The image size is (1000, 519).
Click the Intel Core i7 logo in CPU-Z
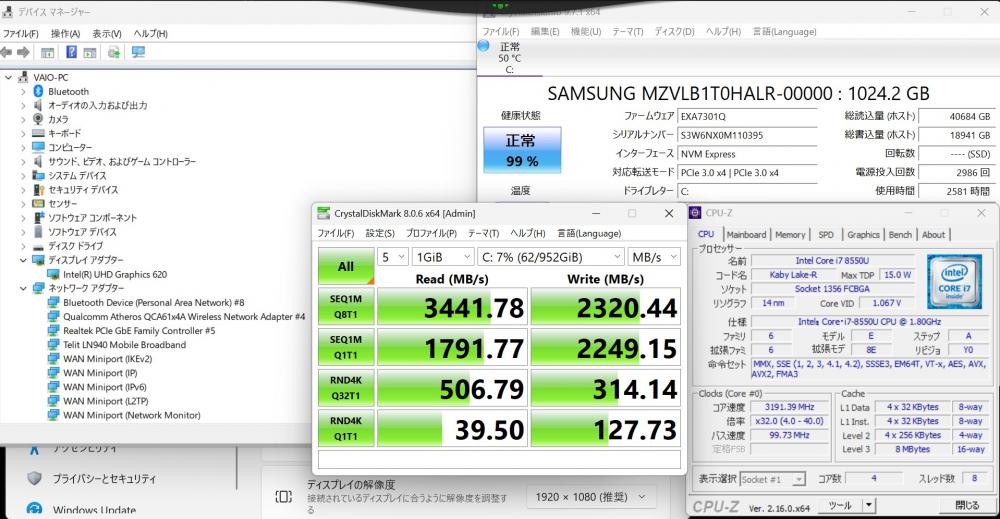pyautogui.click(x=954, y=281)
